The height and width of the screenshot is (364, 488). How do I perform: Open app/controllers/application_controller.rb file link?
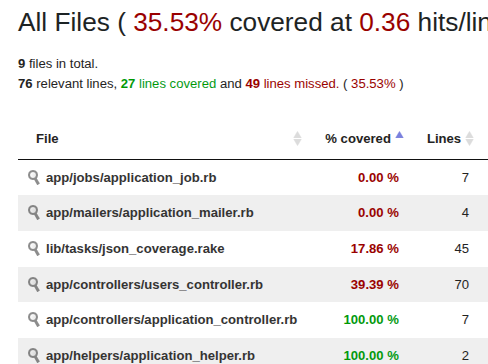171,320
